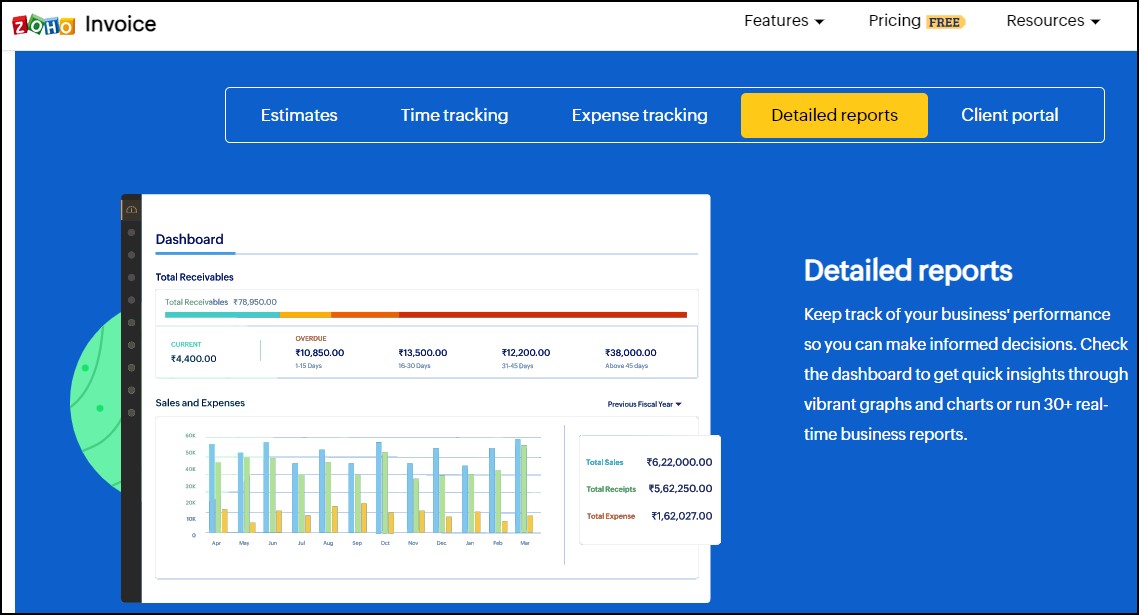Click the CURRENT ₹4,400.00 amount
This screenshot has height=615, width=1139.
(x=193, y=359)
